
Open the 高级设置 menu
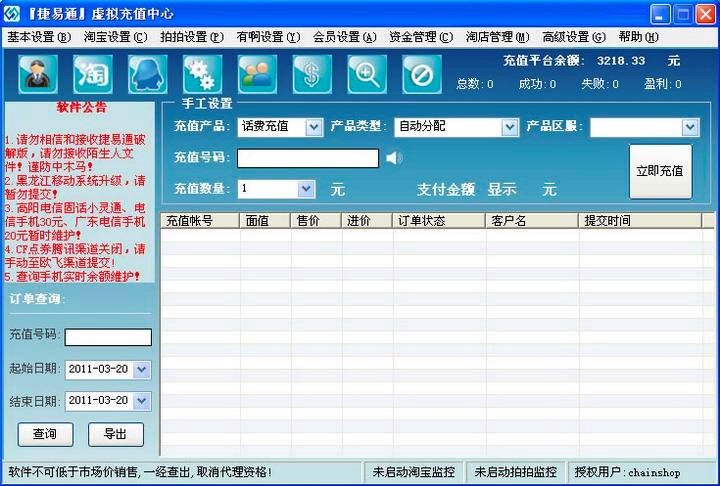pos(574,37)
